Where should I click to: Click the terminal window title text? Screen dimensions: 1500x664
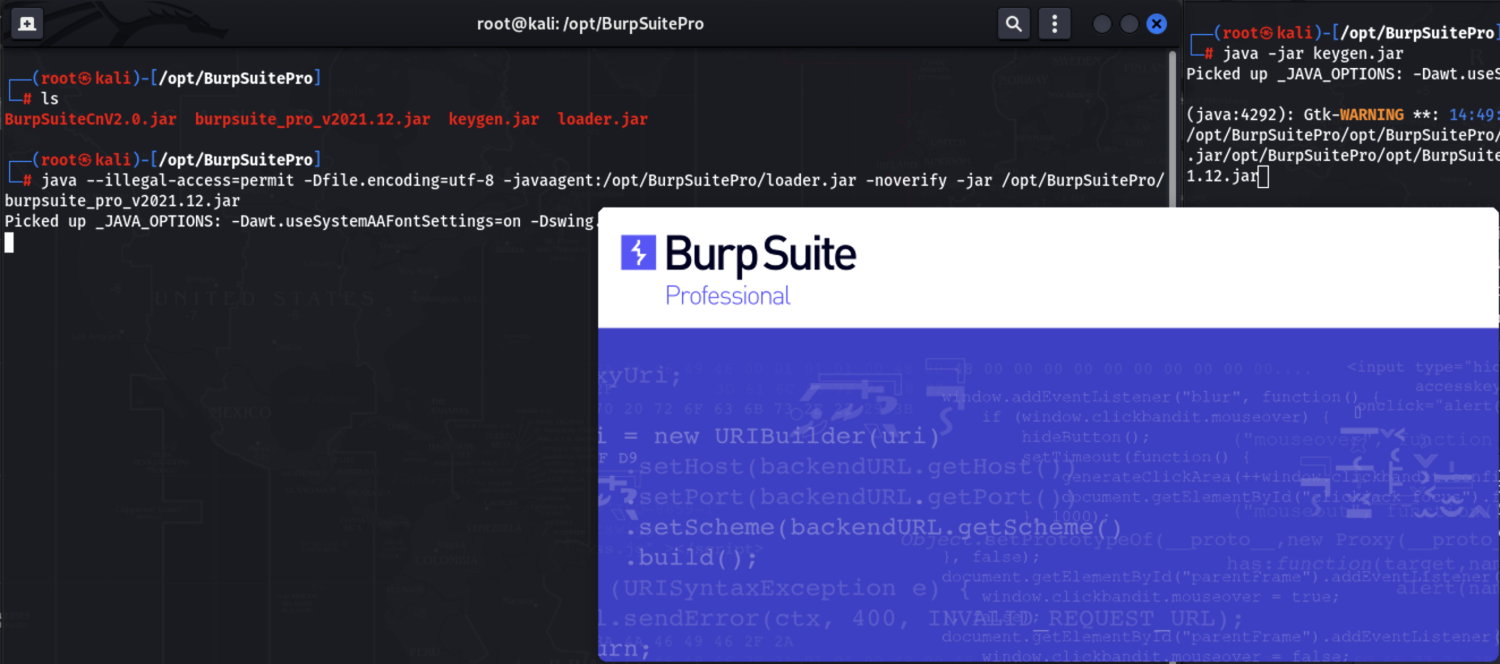tap(590, 24)
